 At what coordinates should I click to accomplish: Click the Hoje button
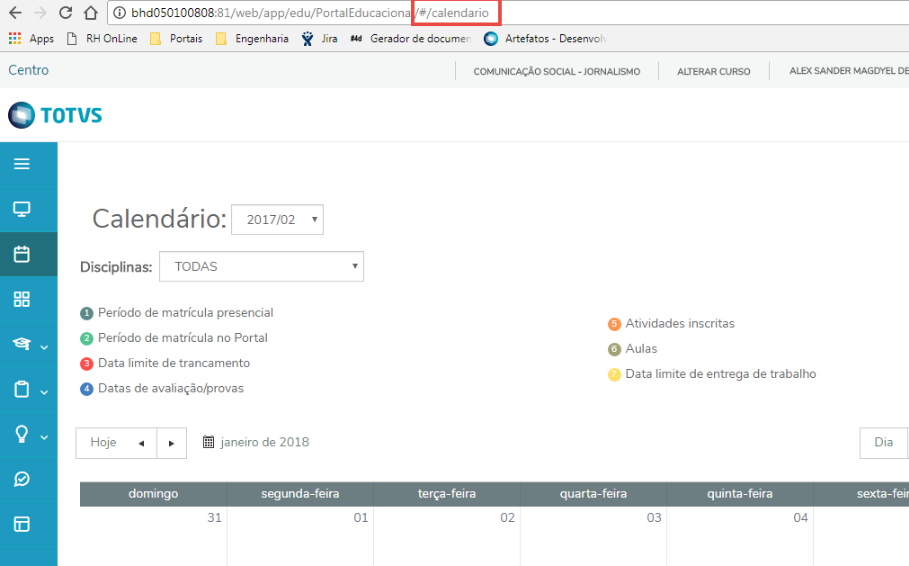click(103, 442)
